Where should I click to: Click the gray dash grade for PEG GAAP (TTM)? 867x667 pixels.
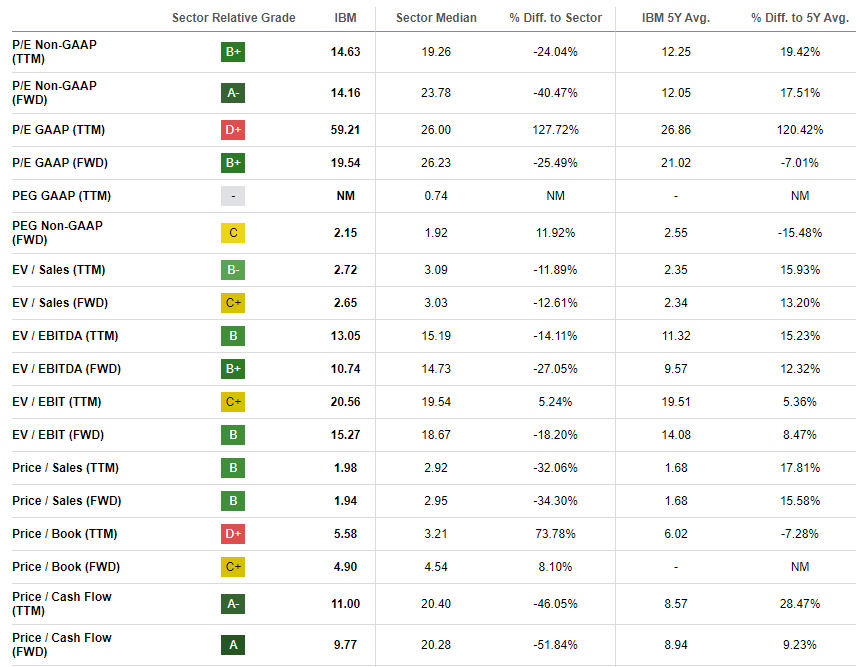(233, 196)
